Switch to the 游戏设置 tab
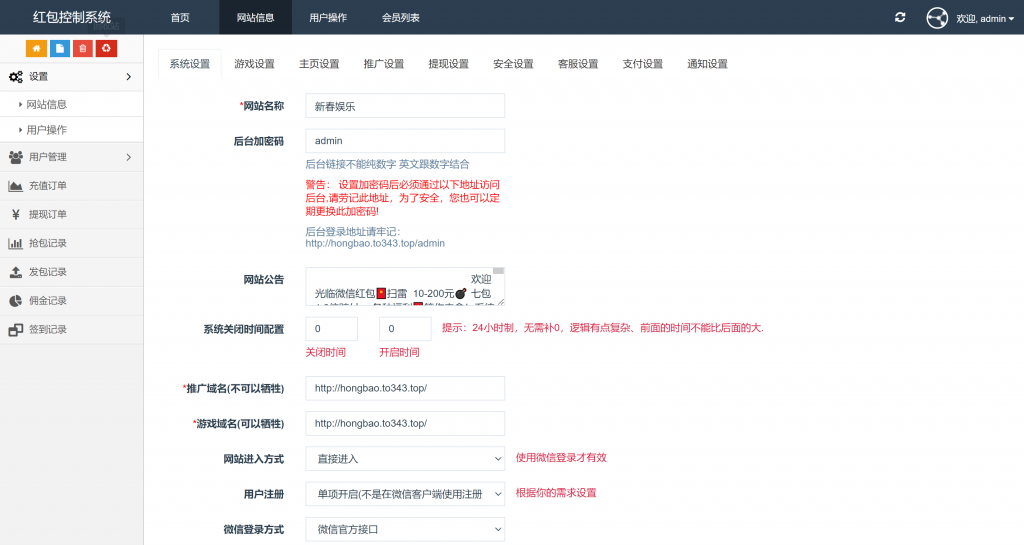 254,64
